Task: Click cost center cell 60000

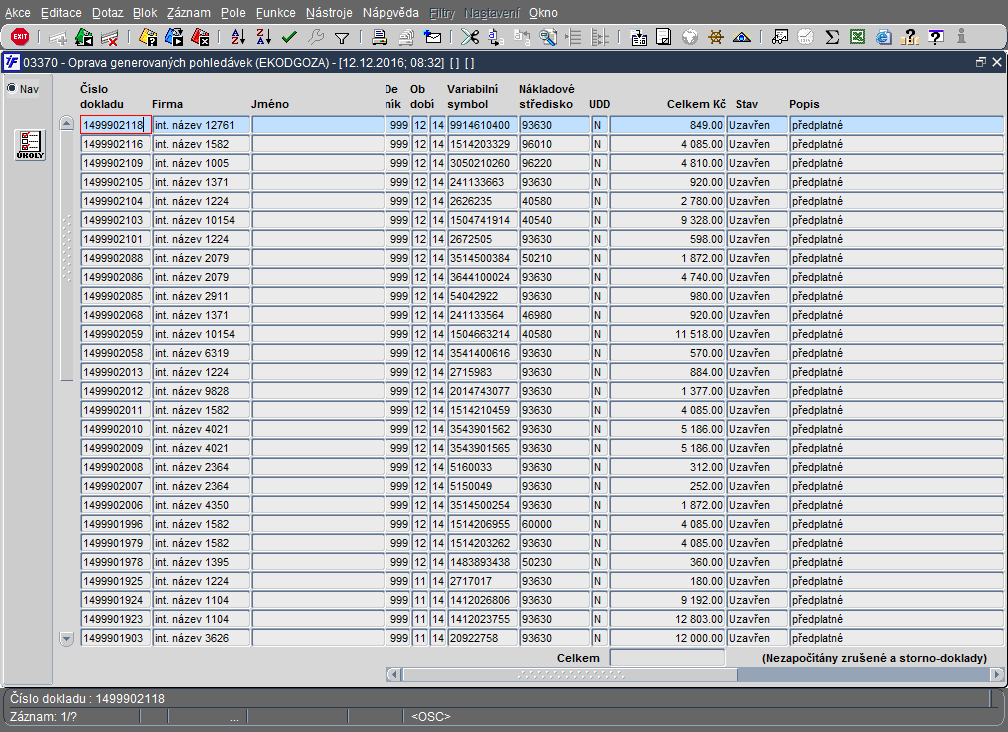Action: pos(554,524)
